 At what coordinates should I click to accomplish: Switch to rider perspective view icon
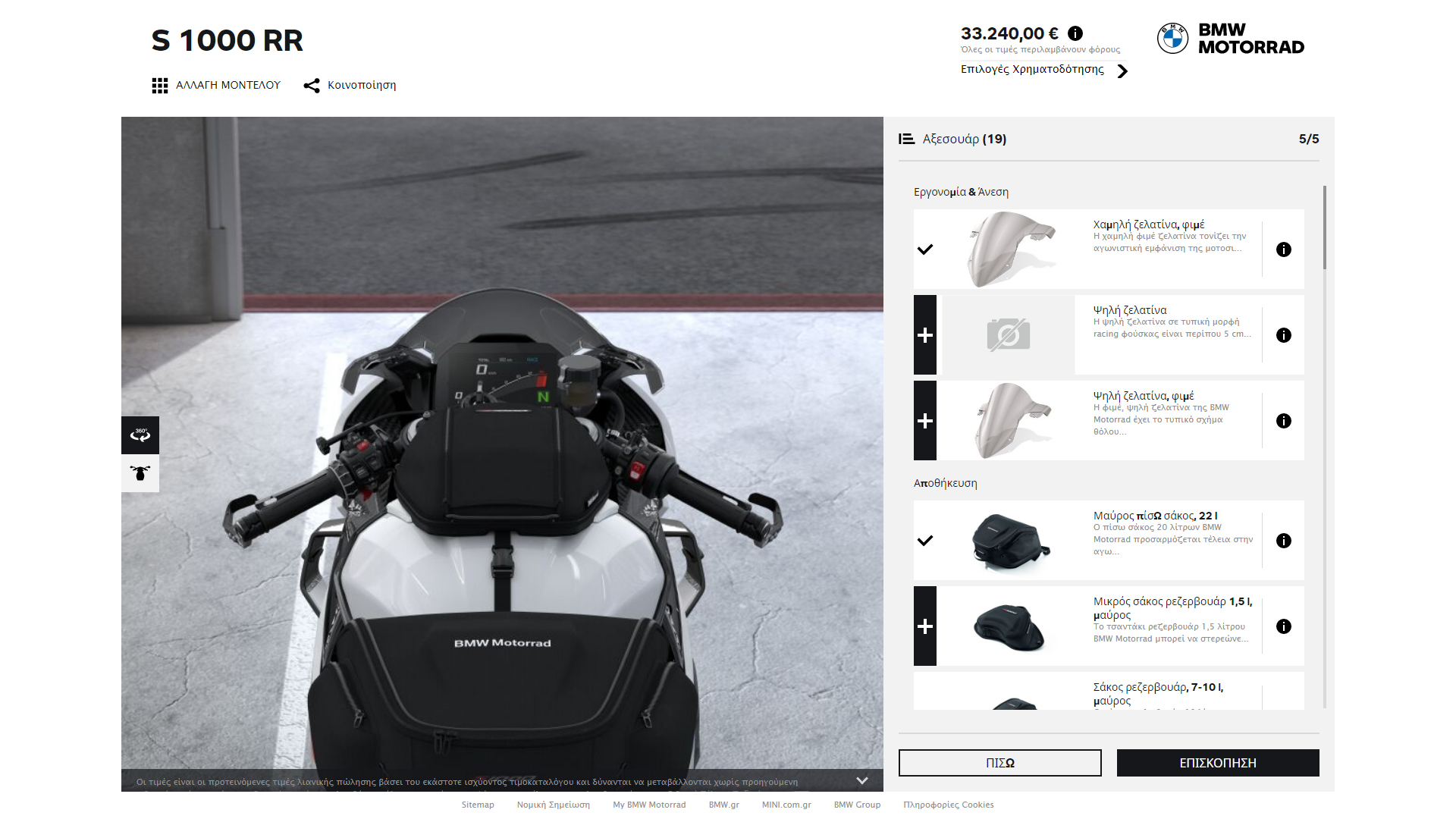[140, 473]
